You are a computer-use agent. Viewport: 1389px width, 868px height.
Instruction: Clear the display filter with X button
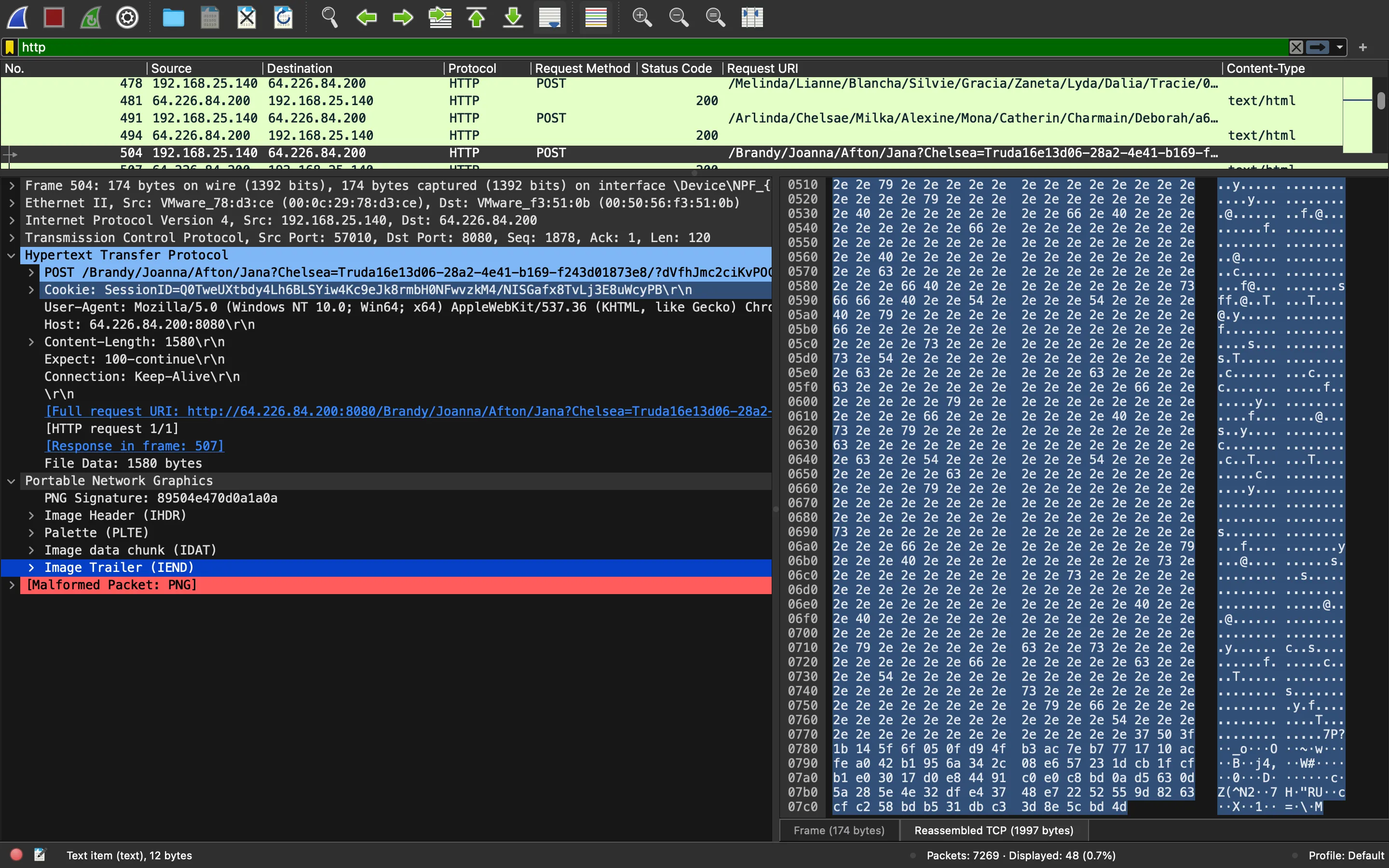point(1296,47)
